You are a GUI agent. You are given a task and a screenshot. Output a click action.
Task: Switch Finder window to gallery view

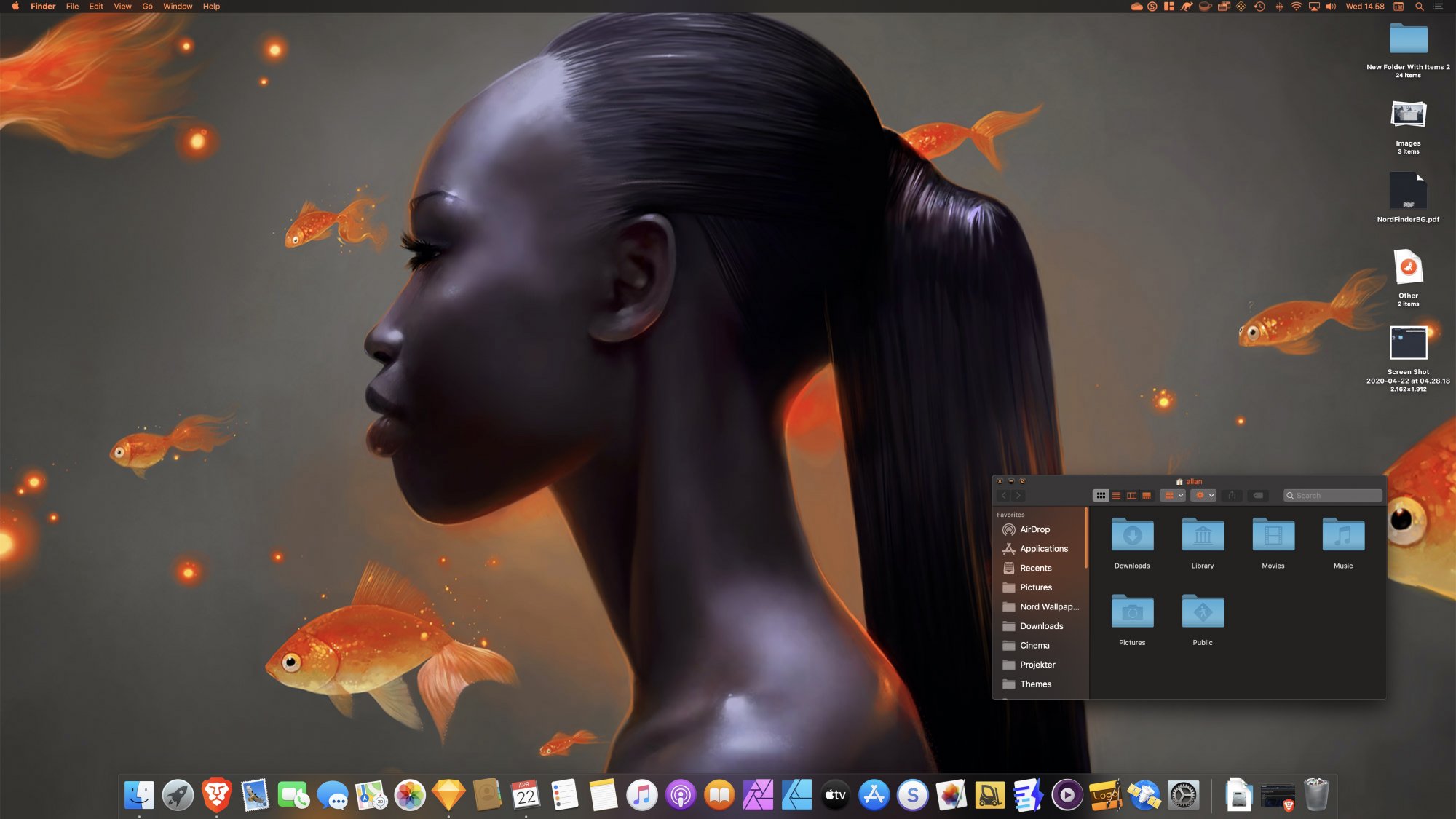[1147, 496]
